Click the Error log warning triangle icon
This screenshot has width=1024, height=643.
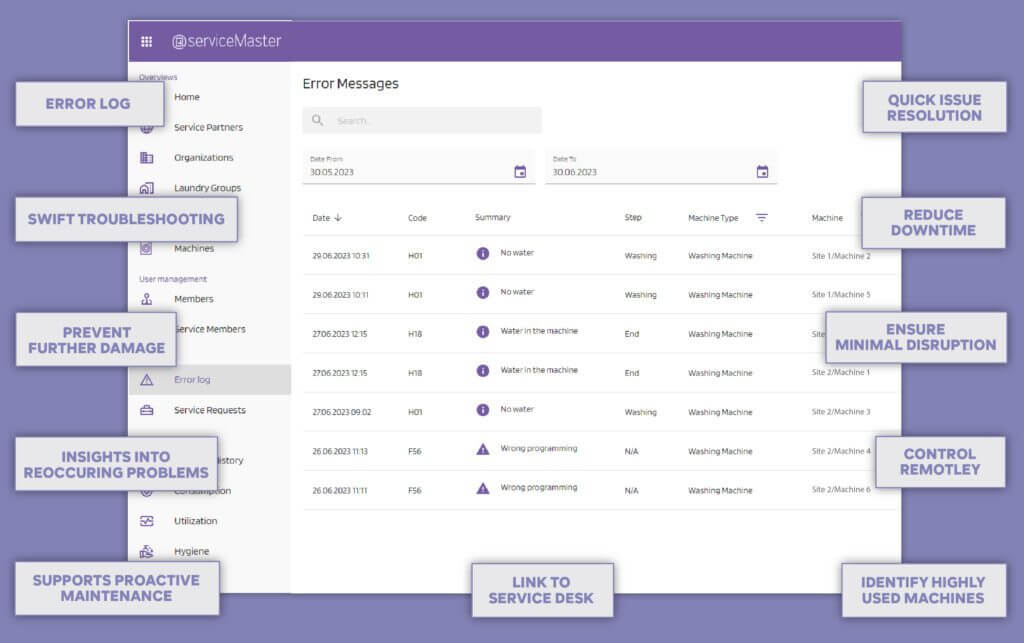(x=147, y=379)
